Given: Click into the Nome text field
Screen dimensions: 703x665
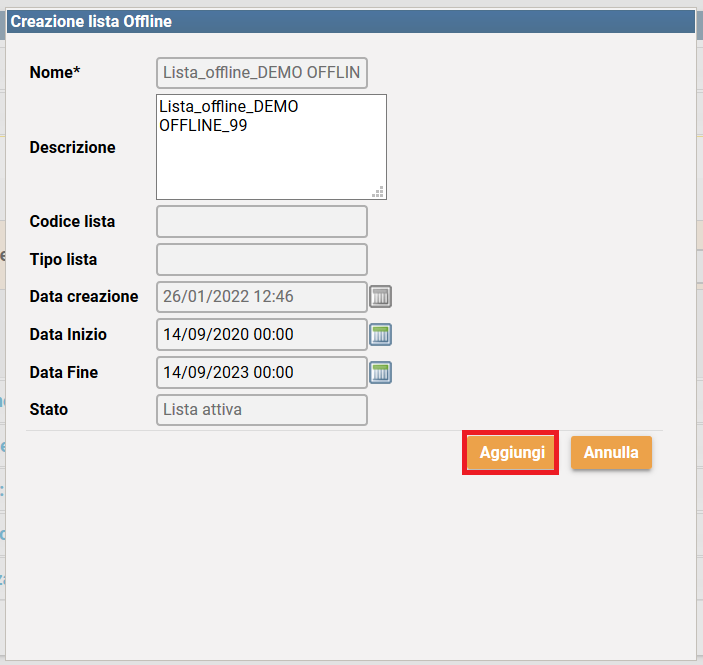Looking at the screenshot, I should pyautogui.click(x=262, y=73).
